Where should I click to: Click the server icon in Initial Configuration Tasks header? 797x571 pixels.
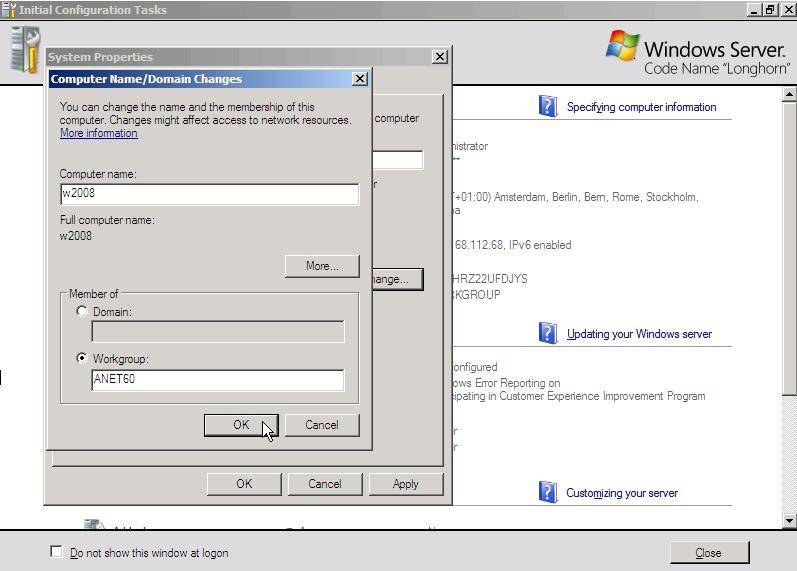click(24, 49)
